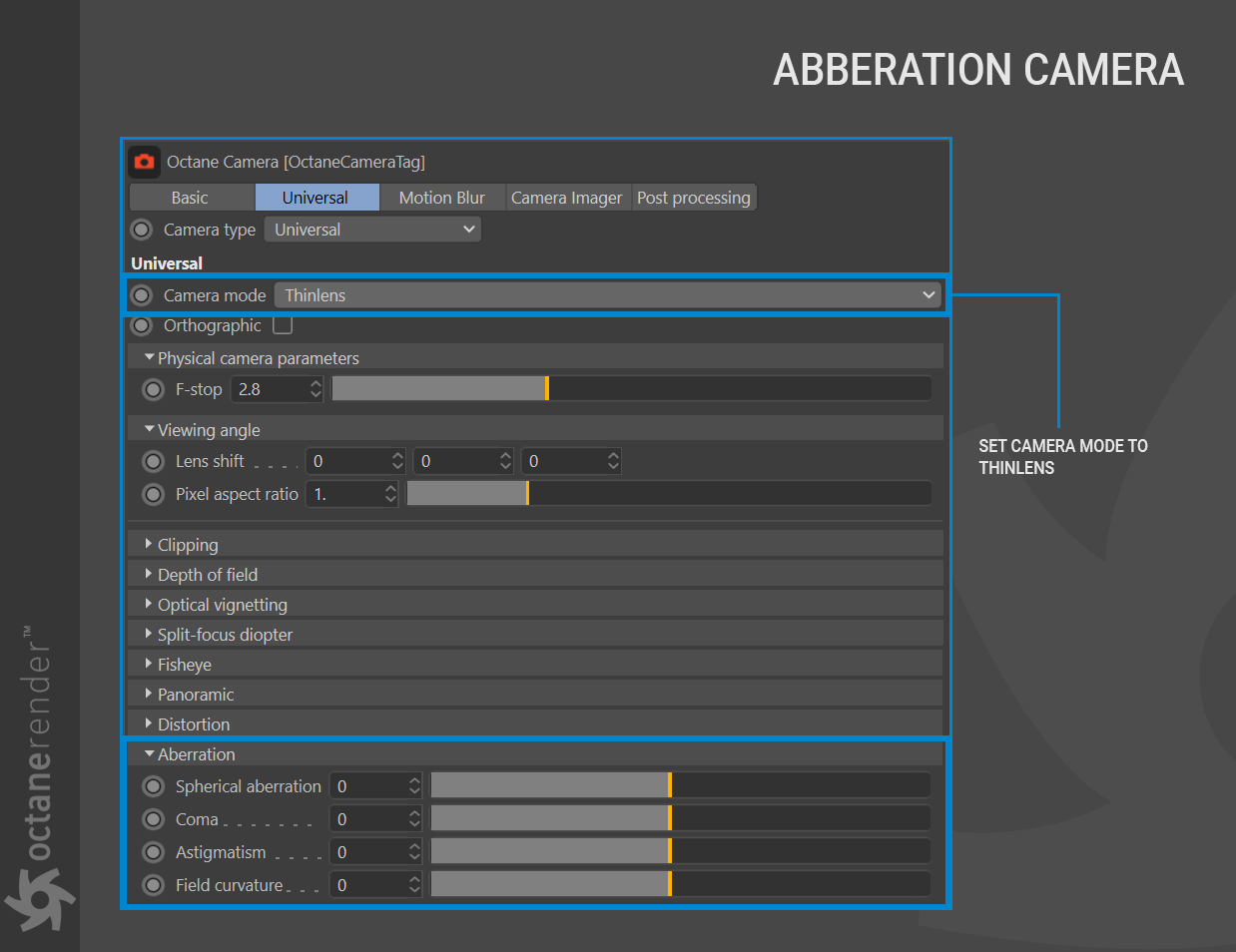Click the Spherical aberration stepper arrows
Screen dimensions: 1236x952
click(414, 786)
